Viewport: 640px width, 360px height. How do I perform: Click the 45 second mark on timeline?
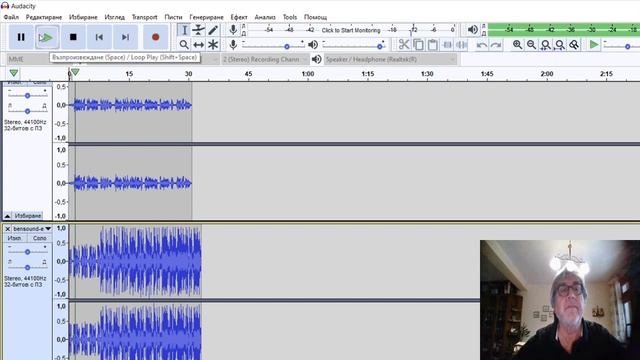tap(248, 74)
